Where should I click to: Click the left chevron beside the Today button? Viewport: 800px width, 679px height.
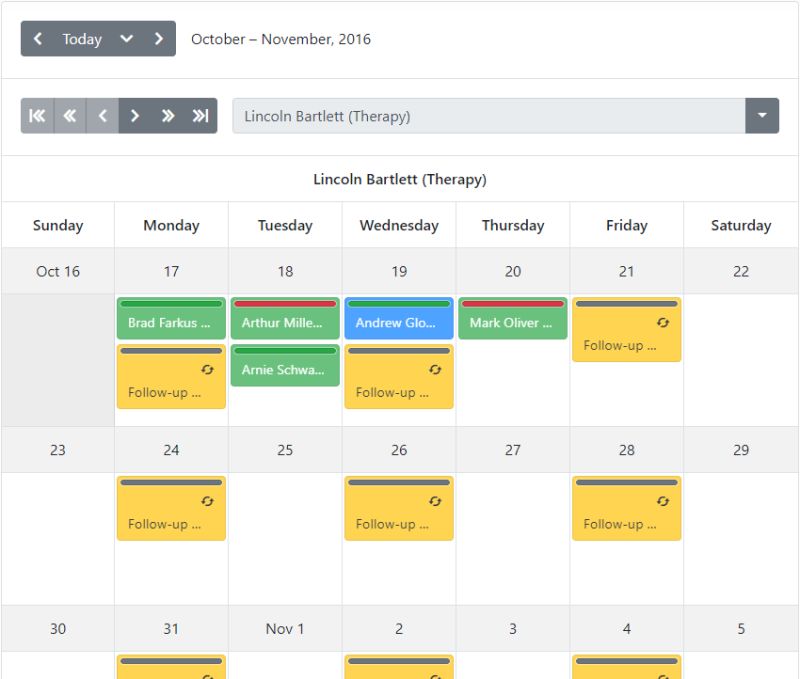point(39,38)
